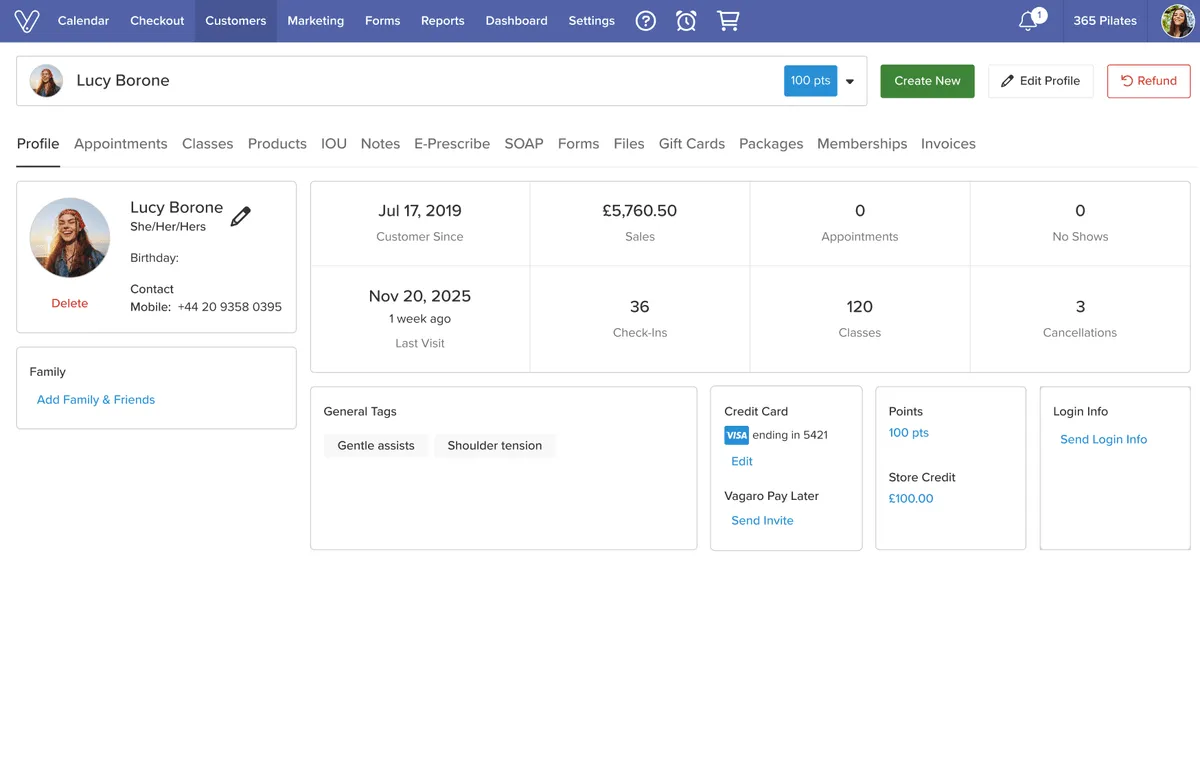This screenshot has width=1200, height=761.
Task: Switch to the Appointments tab
Action: click(121, 144)
